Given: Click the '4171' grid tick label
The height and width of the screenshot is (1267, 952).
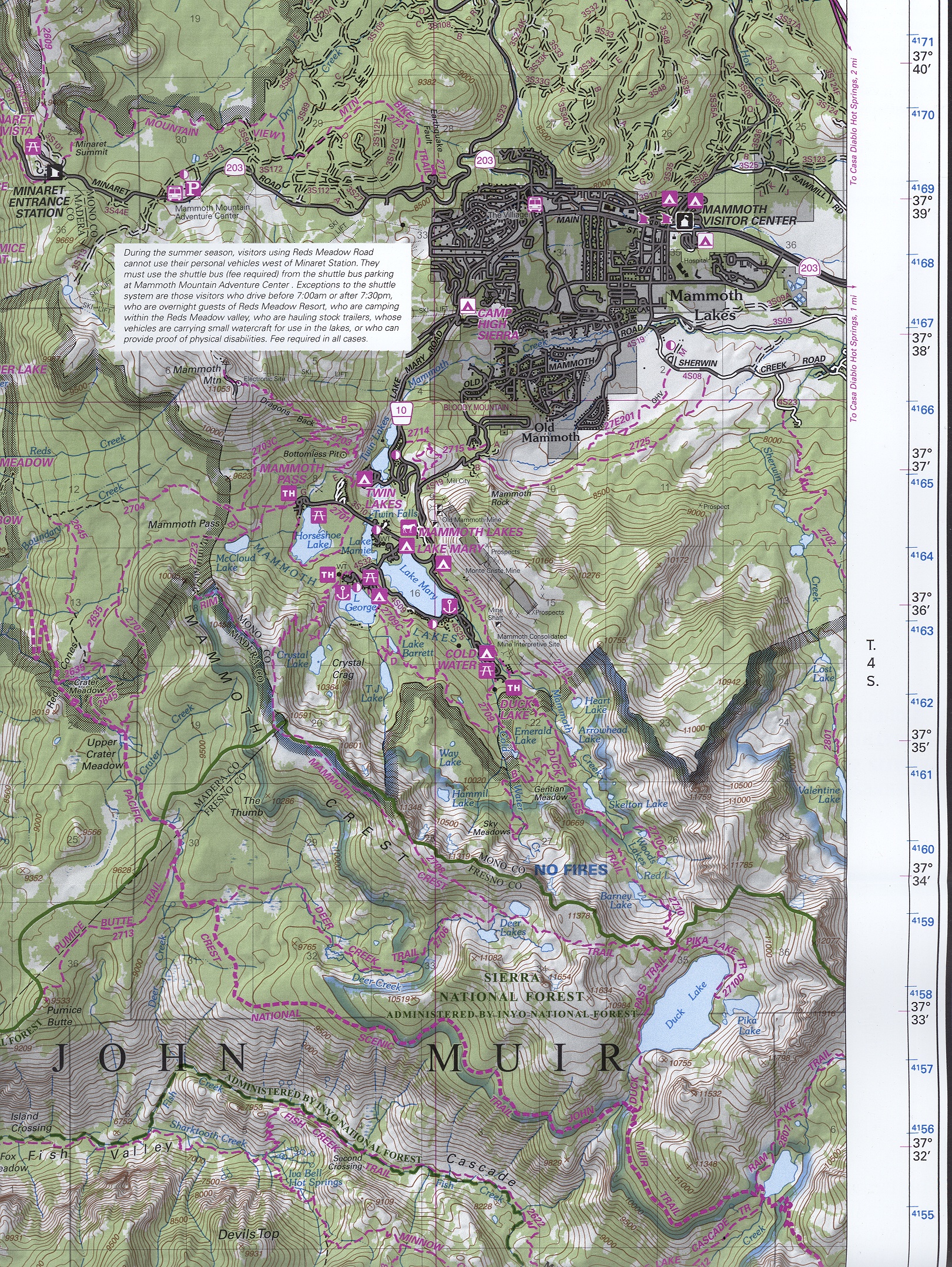Looking at the screenshot, I should (922, 42).
